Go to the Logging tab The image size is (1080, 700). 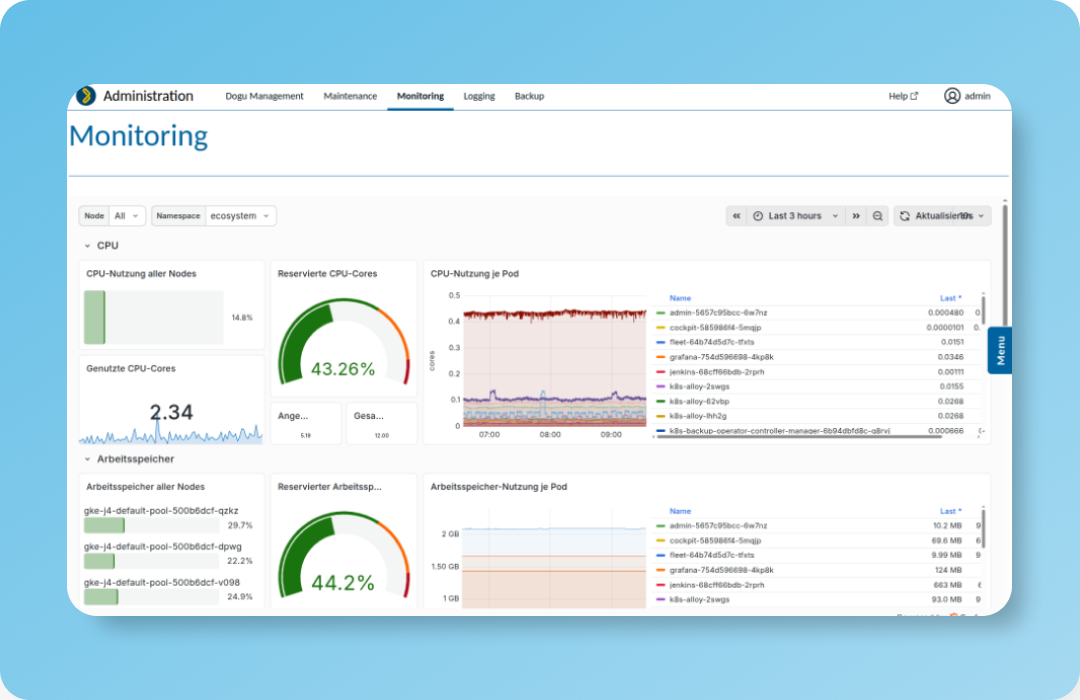pos(479,96)
